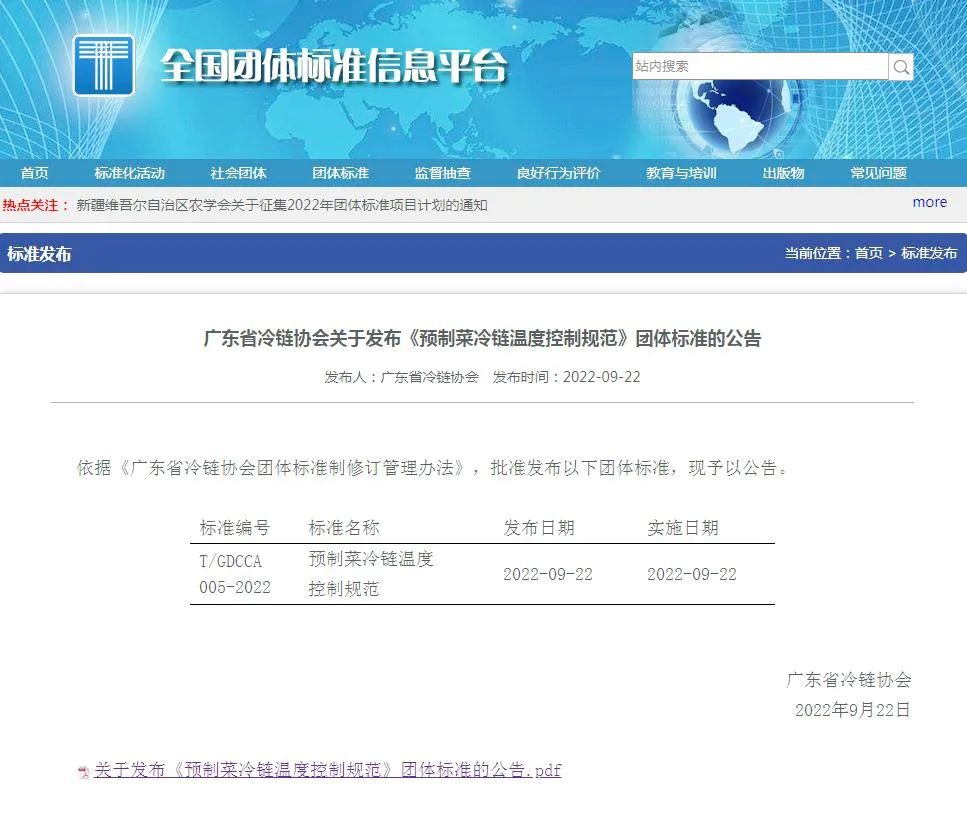The height and width of the screenshot is (813, 967).
Task: Click standard number T/GDCCA 005-2022
Action: [x=235, y=574]
